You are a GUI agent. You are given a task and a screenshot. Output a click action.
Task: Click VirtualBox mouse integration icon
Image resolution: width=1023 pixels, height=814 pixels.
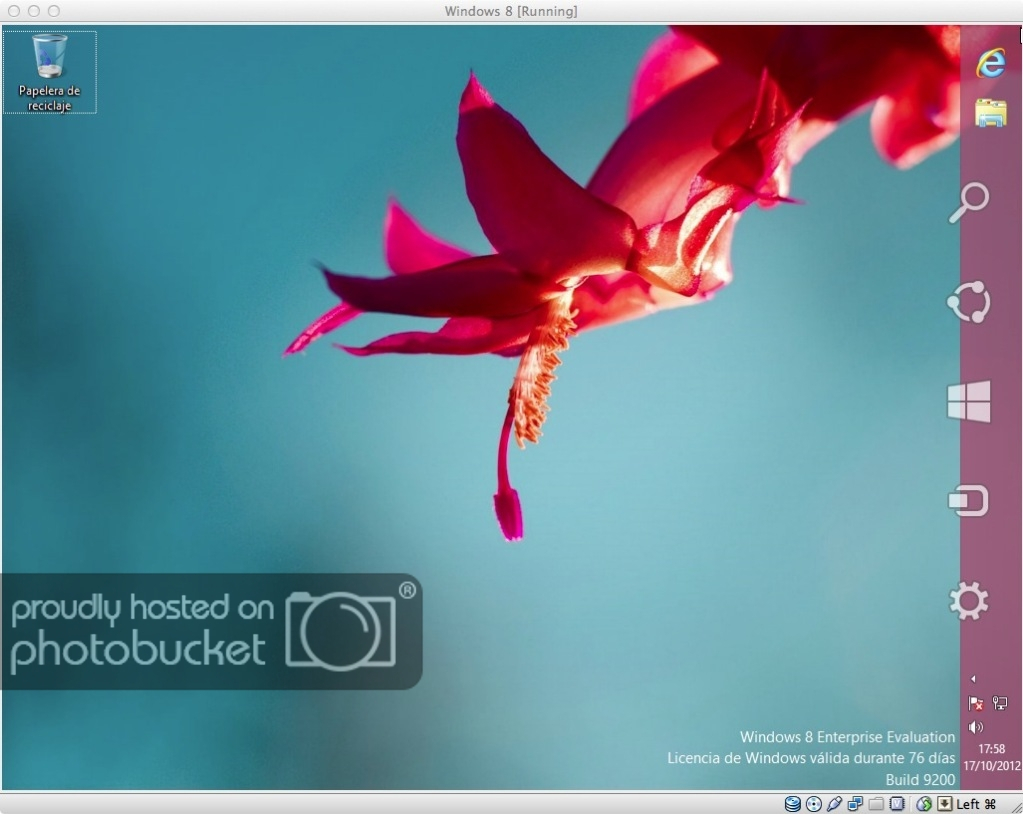click(x=924, y=804)
